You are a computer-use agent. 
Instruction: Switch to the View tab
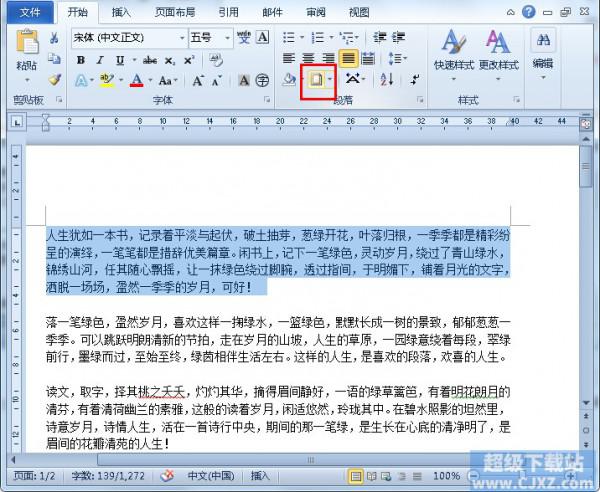359,13
